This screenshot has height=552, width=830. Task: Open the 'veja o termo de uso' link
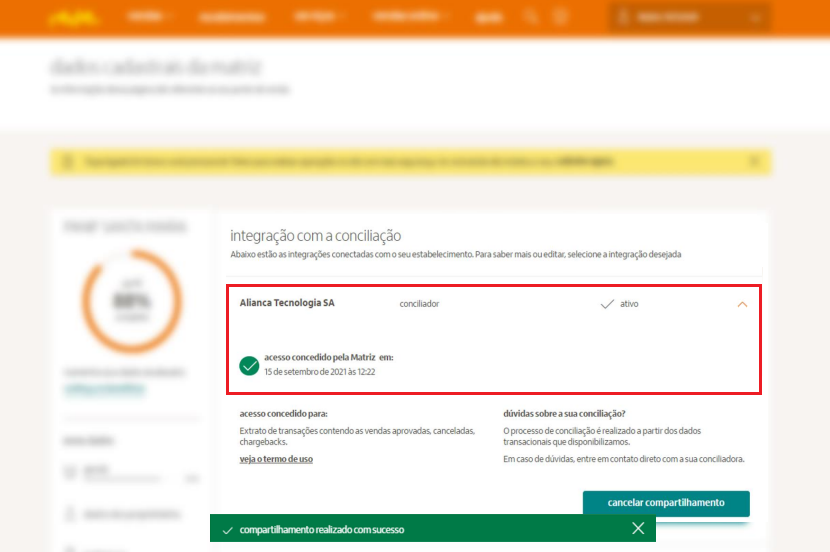tap(276, 459)
